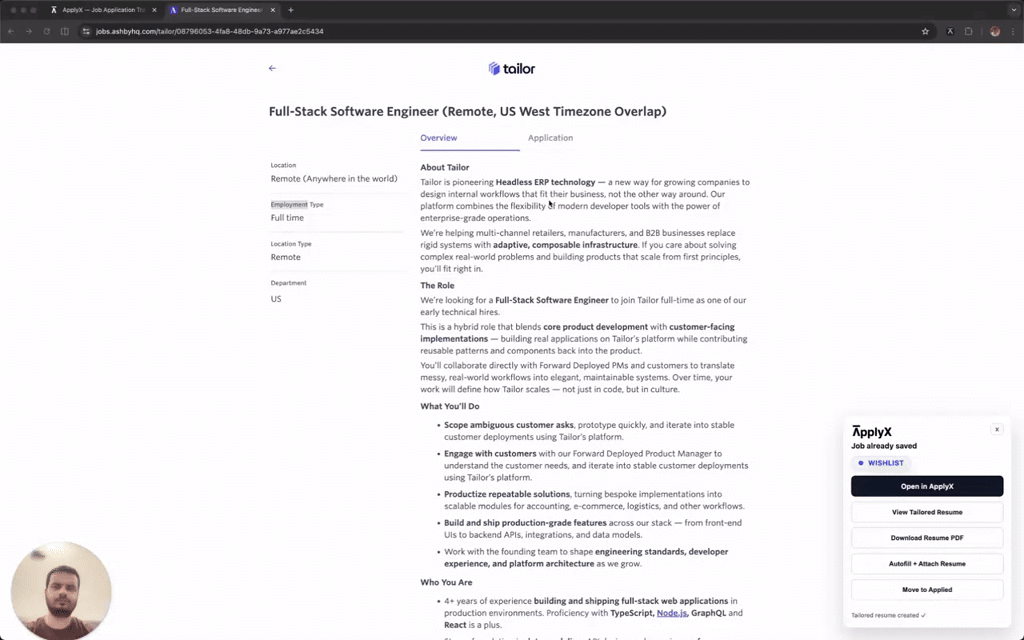Open the browser three-dot menu
Viewport: 1024px width, 640px height.
[1014, 31]
